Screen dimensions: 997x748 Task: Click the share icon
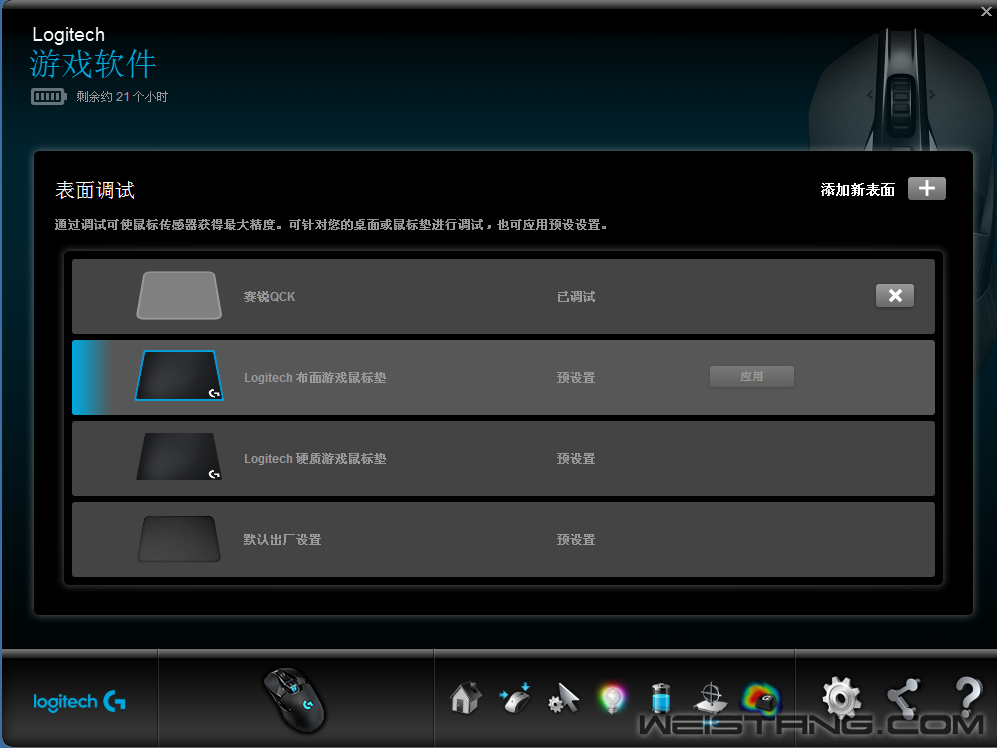[x=904, y=698]
